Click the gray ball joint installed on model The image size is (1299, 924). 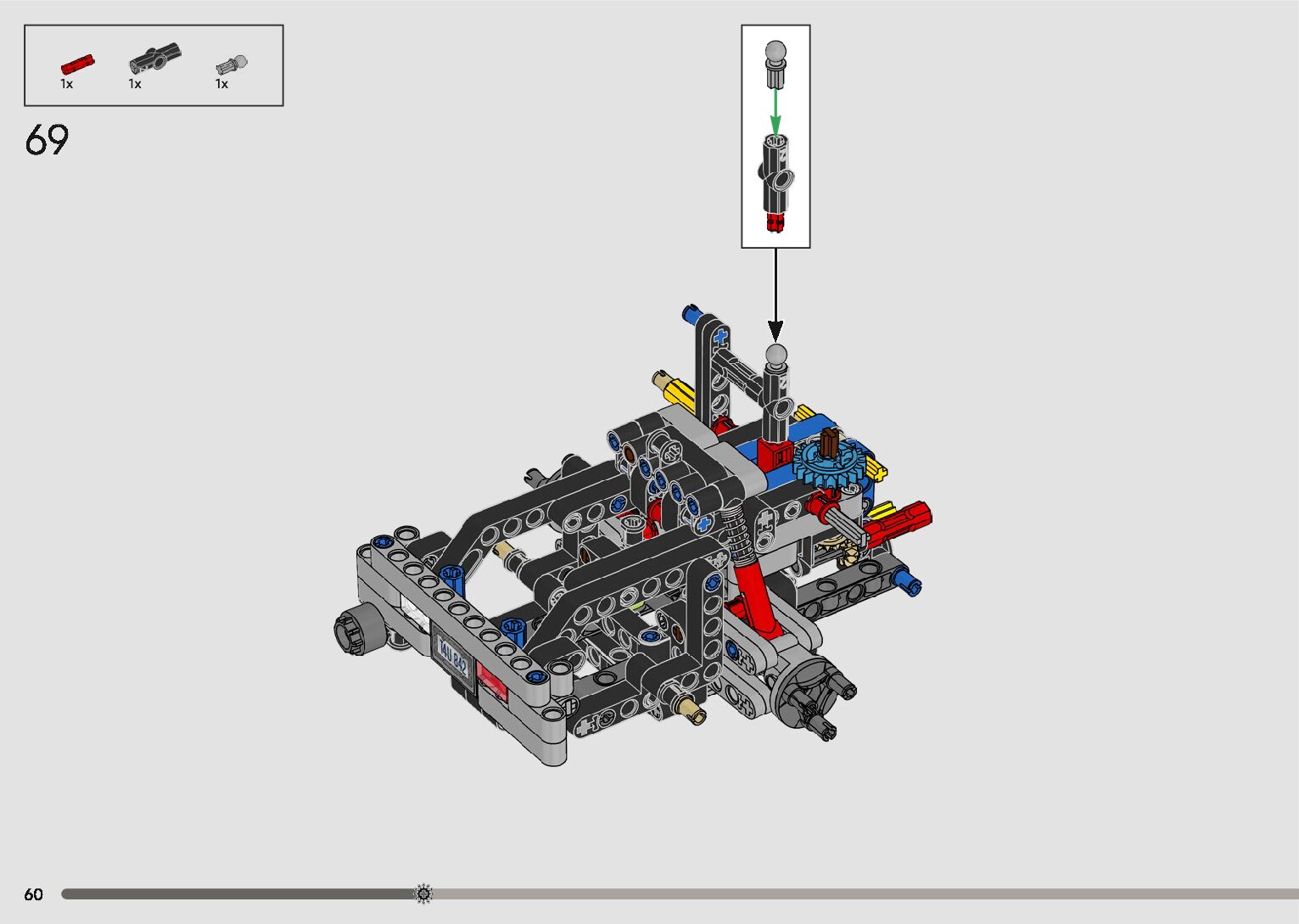coord(776,354)
